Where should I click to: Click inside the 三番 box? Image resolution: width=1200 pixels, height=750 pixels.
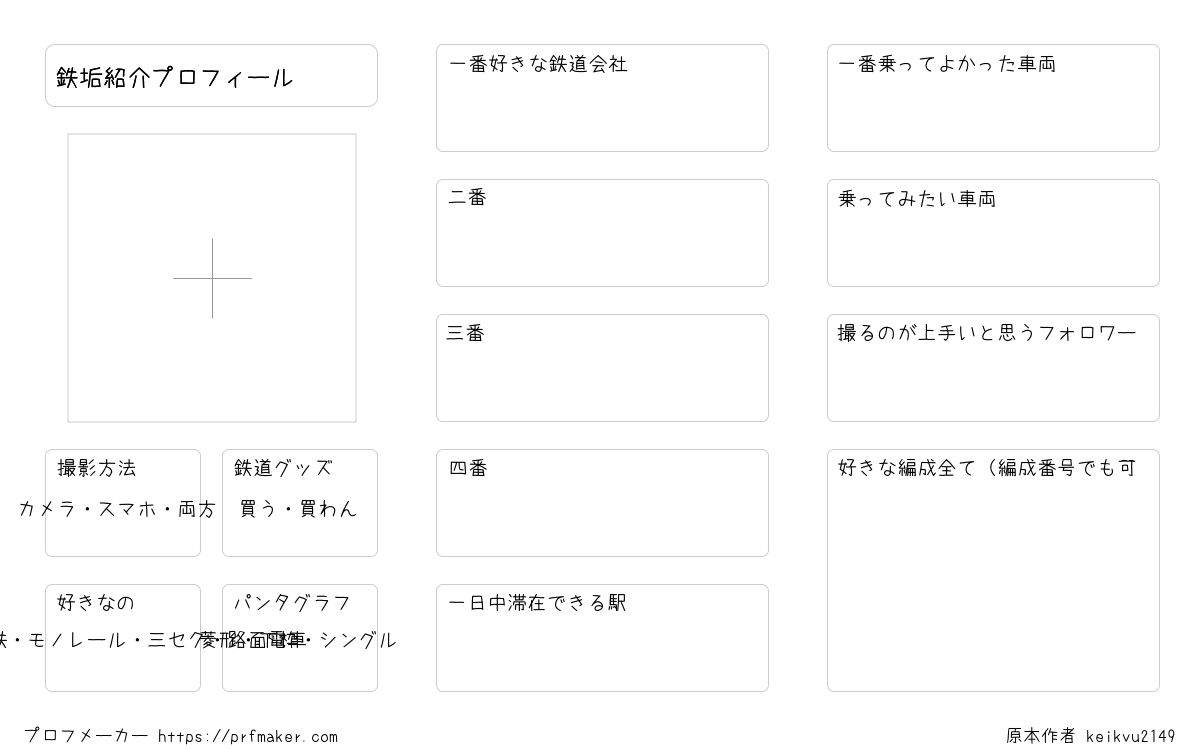coord(602,368)
